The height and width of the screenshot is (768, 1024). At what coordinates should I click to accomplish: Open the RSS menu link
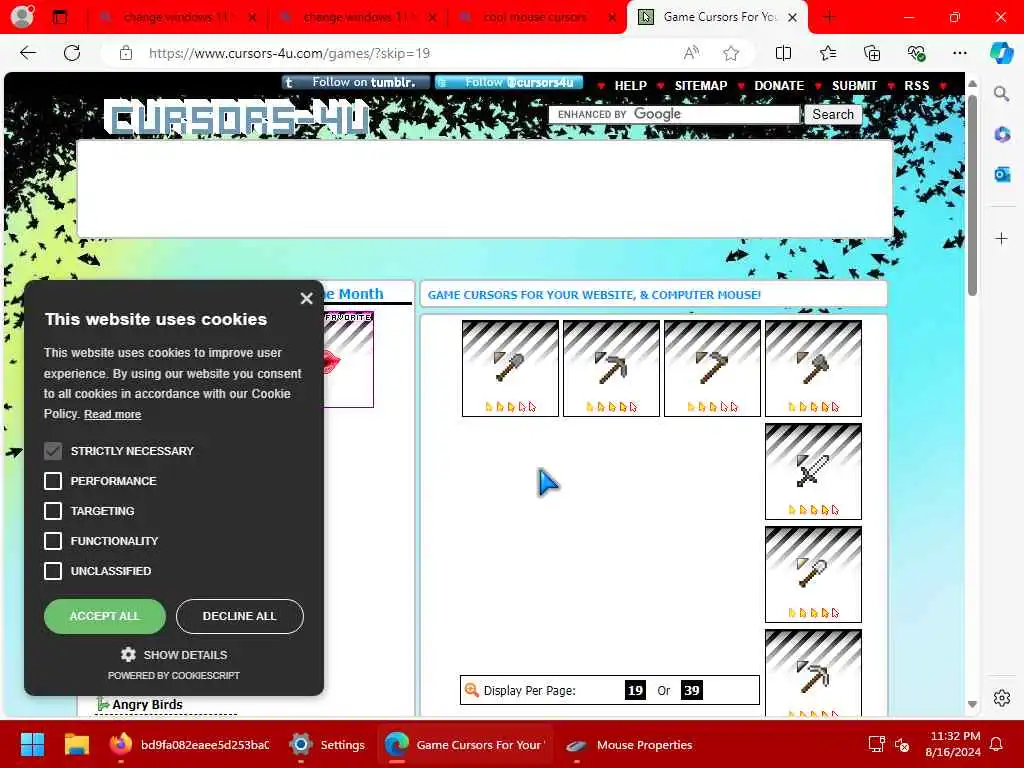pyautogui.click(x=916, y=86)
